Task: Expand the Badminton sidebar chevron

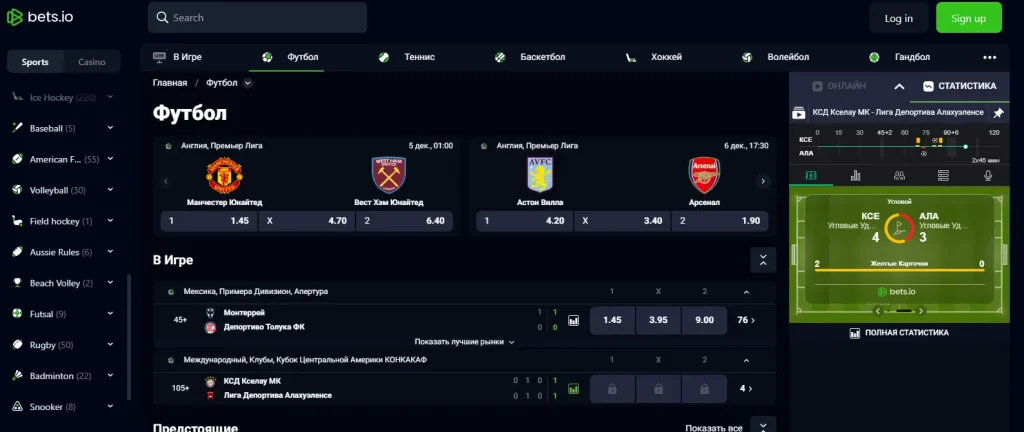Action: 110,376
